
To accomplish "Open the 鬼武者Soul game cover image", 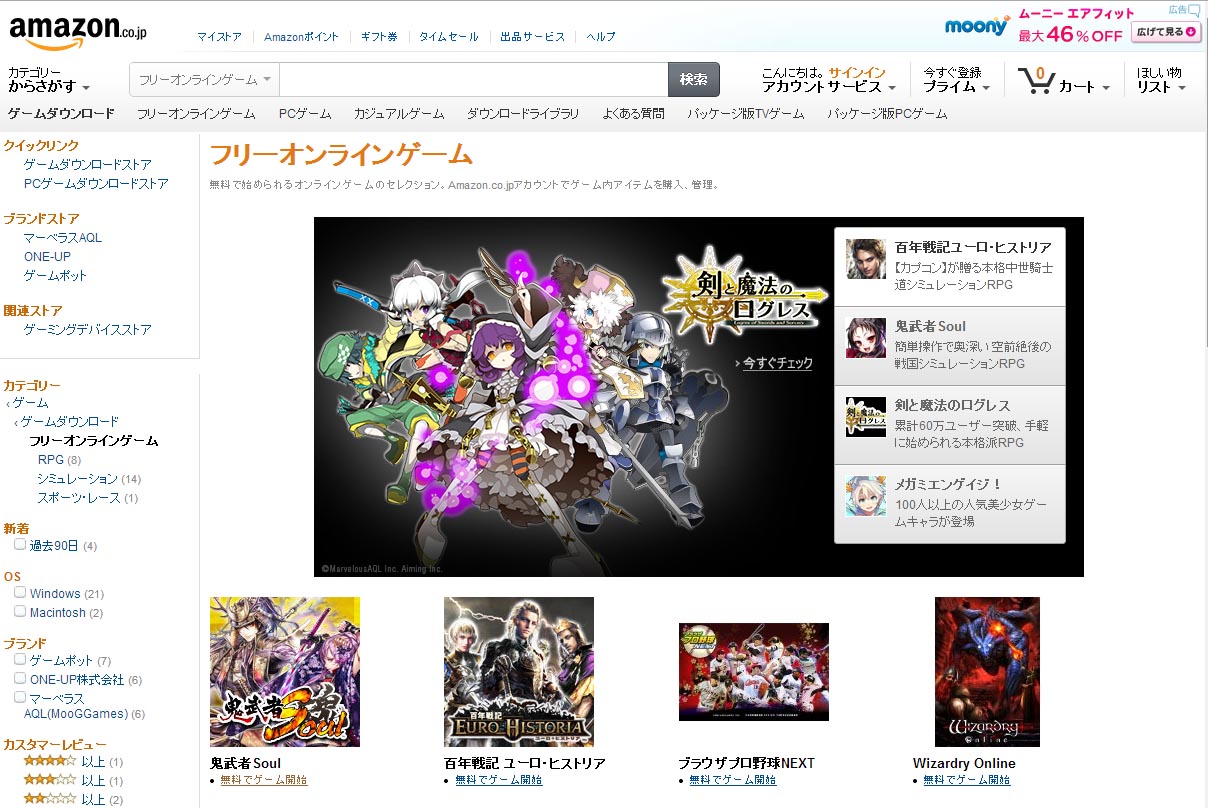I will click(x=285, y=672).
